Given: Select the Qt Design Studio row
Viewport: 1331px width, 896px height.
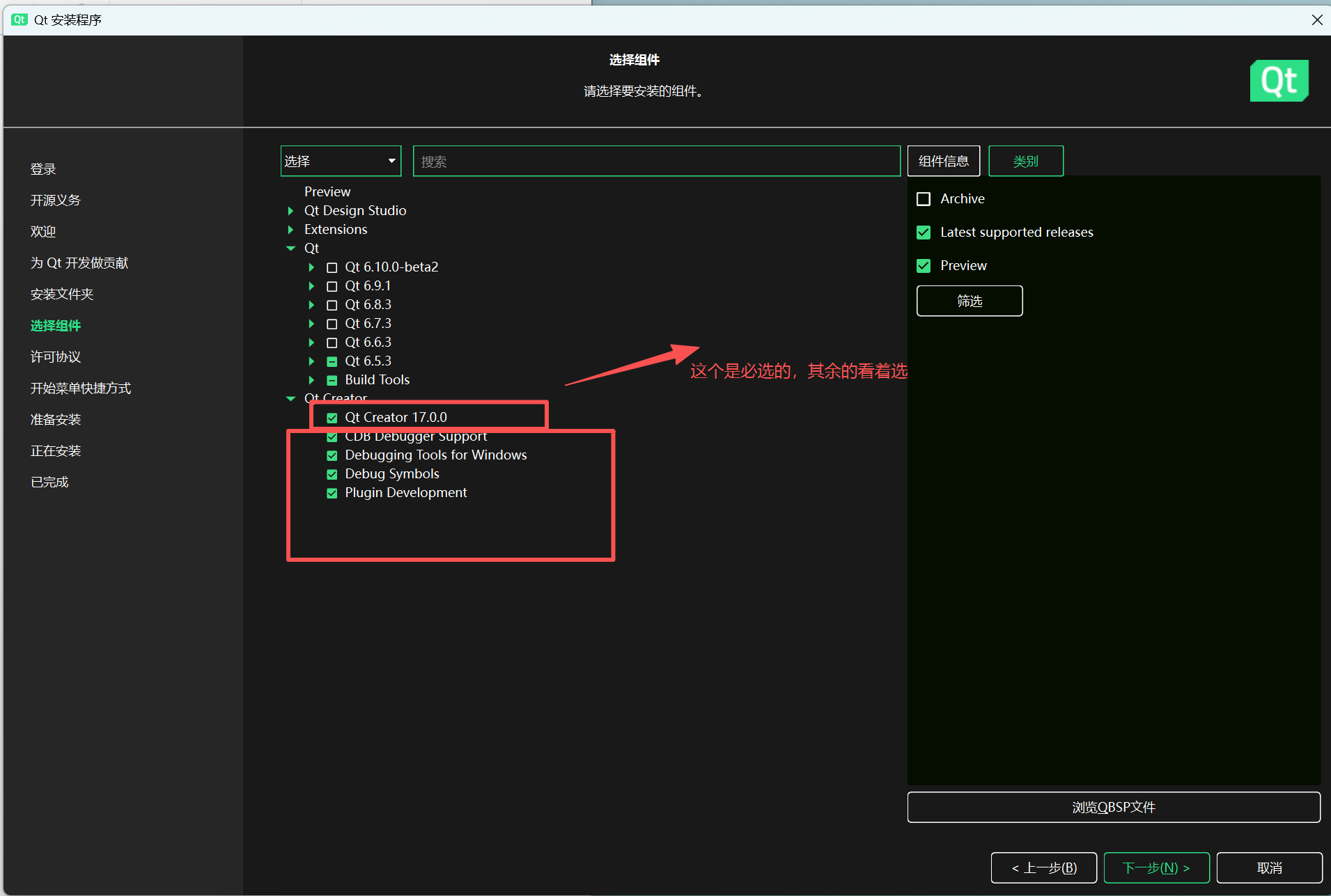Looking at the screenshot, I should coord(355,211).
